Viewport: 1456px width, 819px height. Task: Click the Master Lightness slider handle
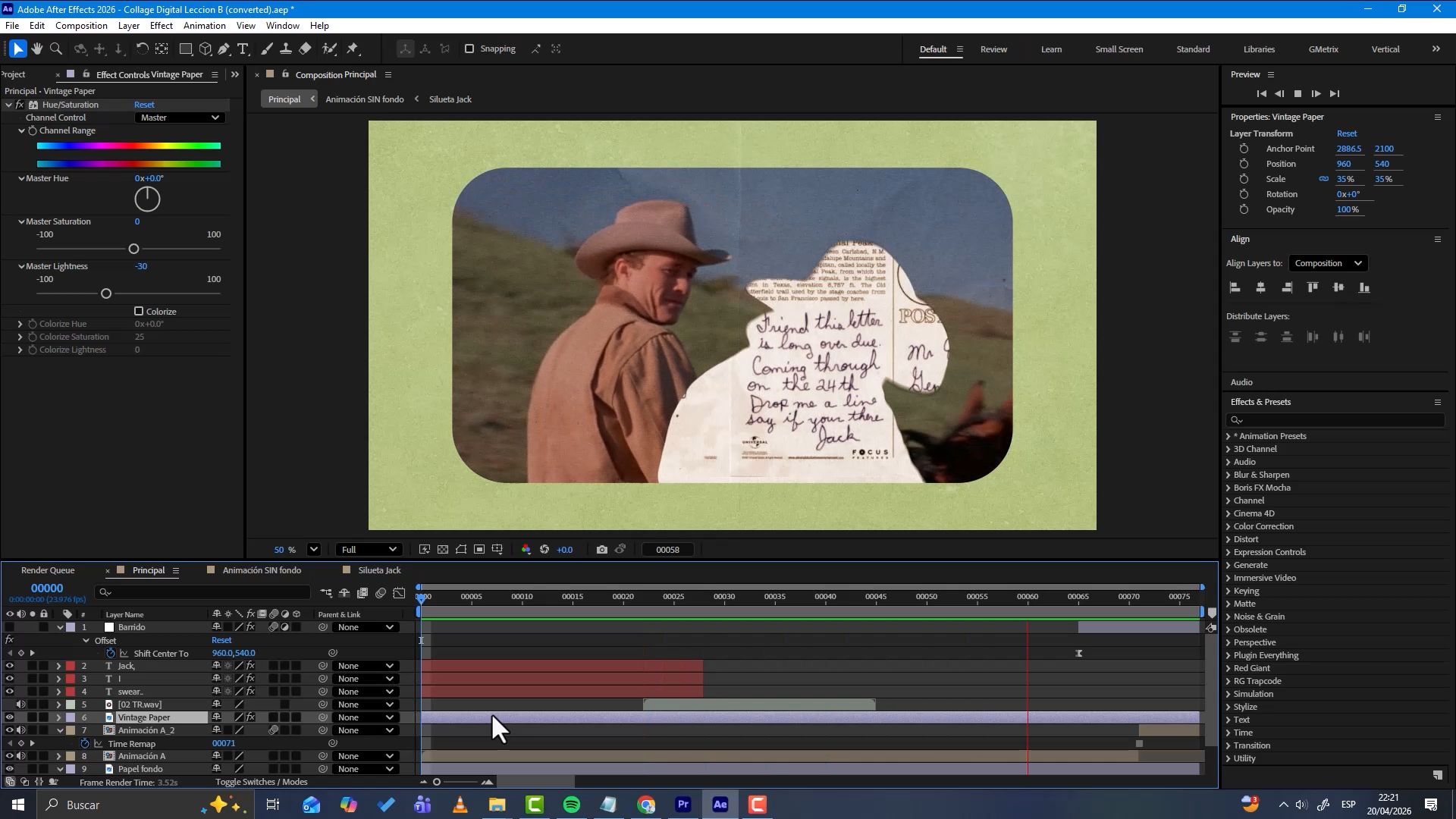[106, 293]
